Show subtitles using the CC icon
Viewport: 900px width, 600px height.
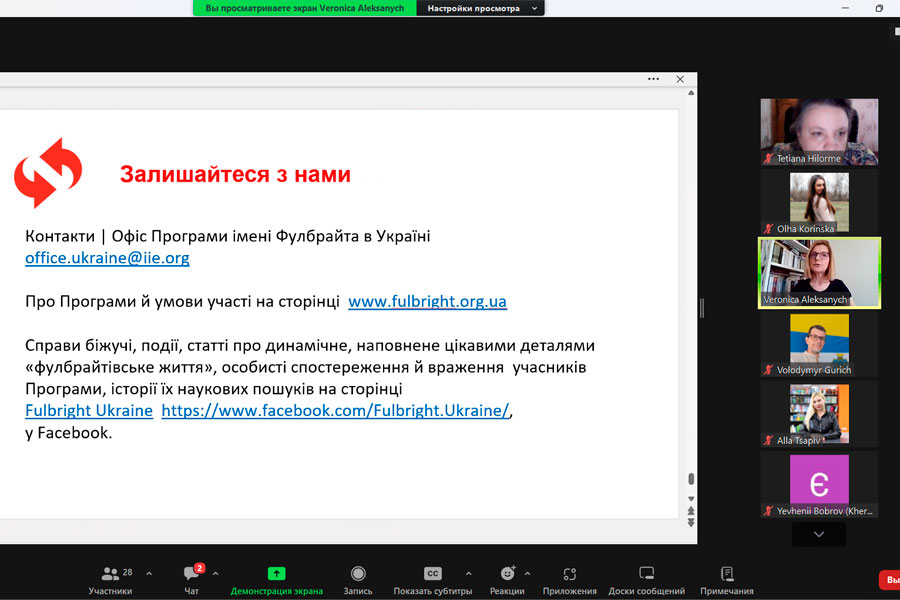[x=433, y=573]
